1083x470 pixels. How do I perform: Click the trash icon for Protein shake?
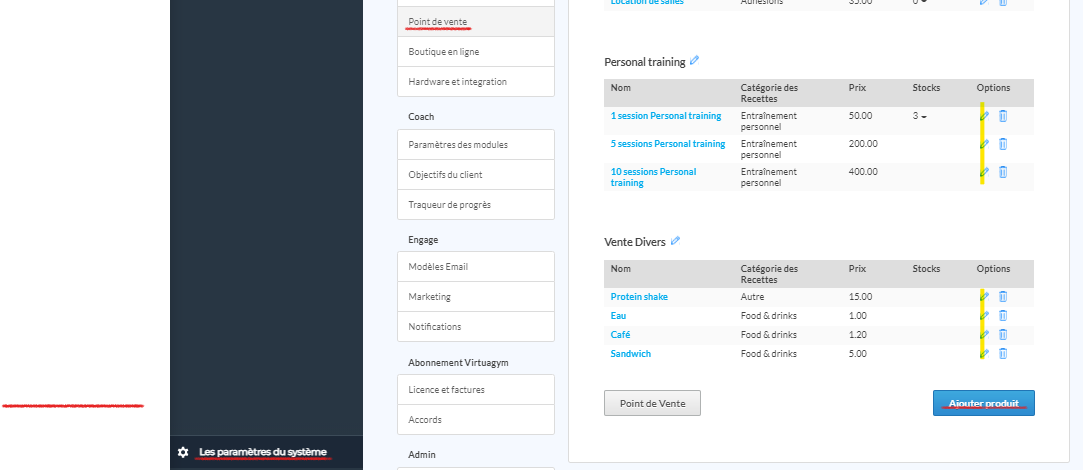coord(1003,297)
